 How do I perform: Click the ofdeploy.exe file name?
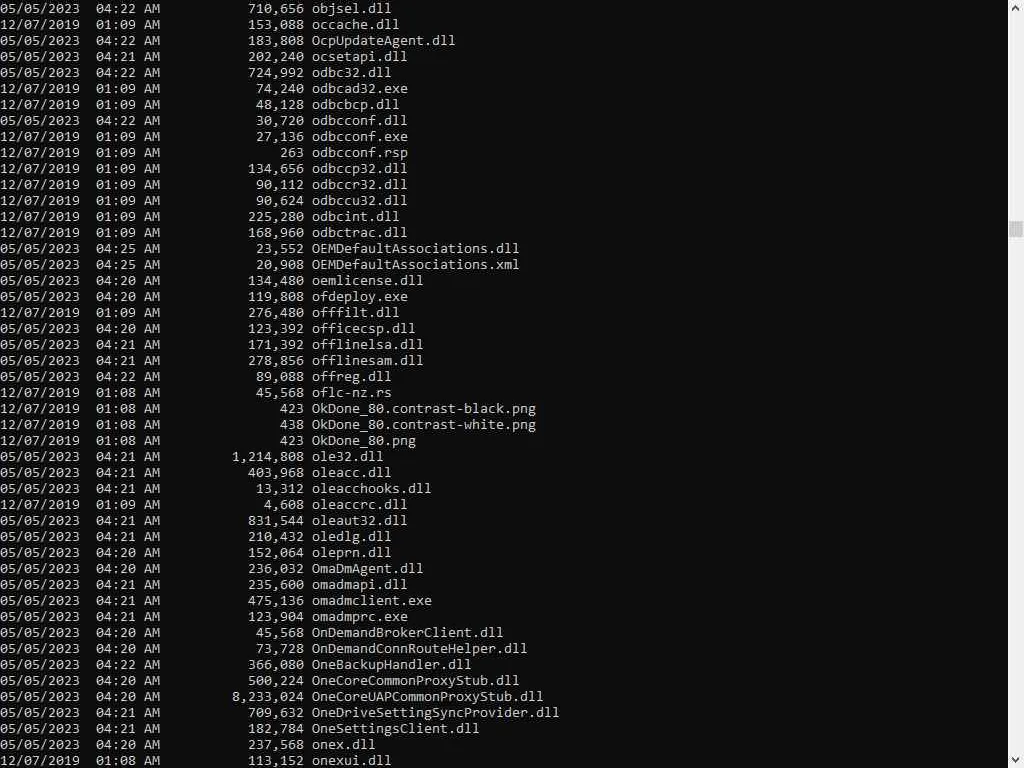(x=359, y=297)
